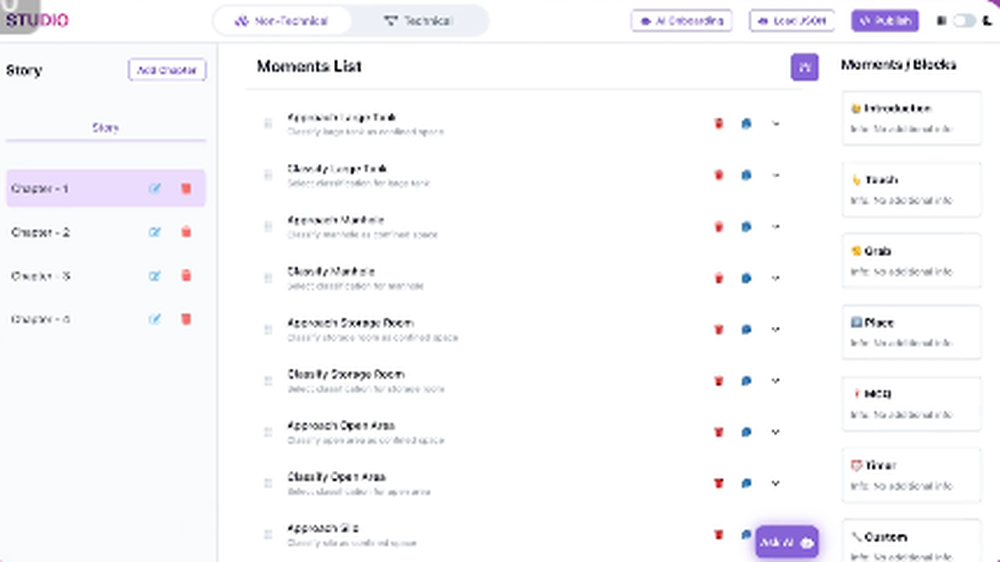The height and width of the screenshot is (562, 1000).
Task: Click the purple icon beside Moments List
Action: pos(804,67)
